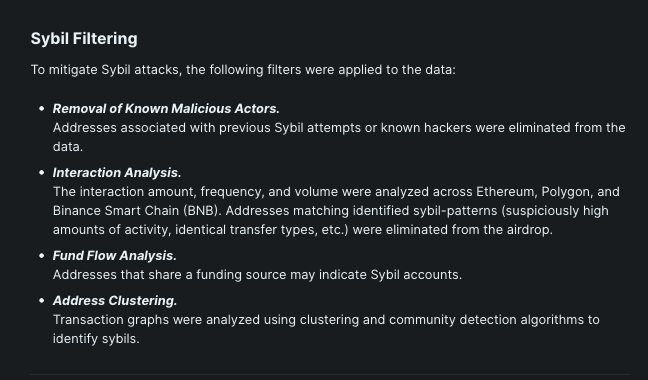Click the bullet before Address Clustering

(41, 301)
